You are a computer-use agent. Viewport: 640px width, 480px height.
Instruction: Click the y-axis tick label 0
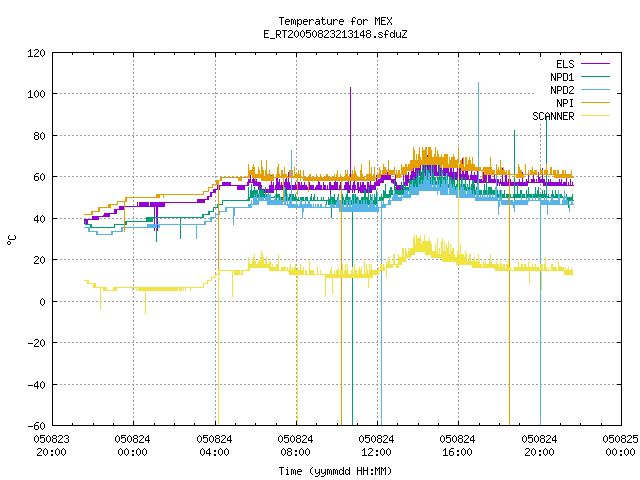[x=42, y=302]
